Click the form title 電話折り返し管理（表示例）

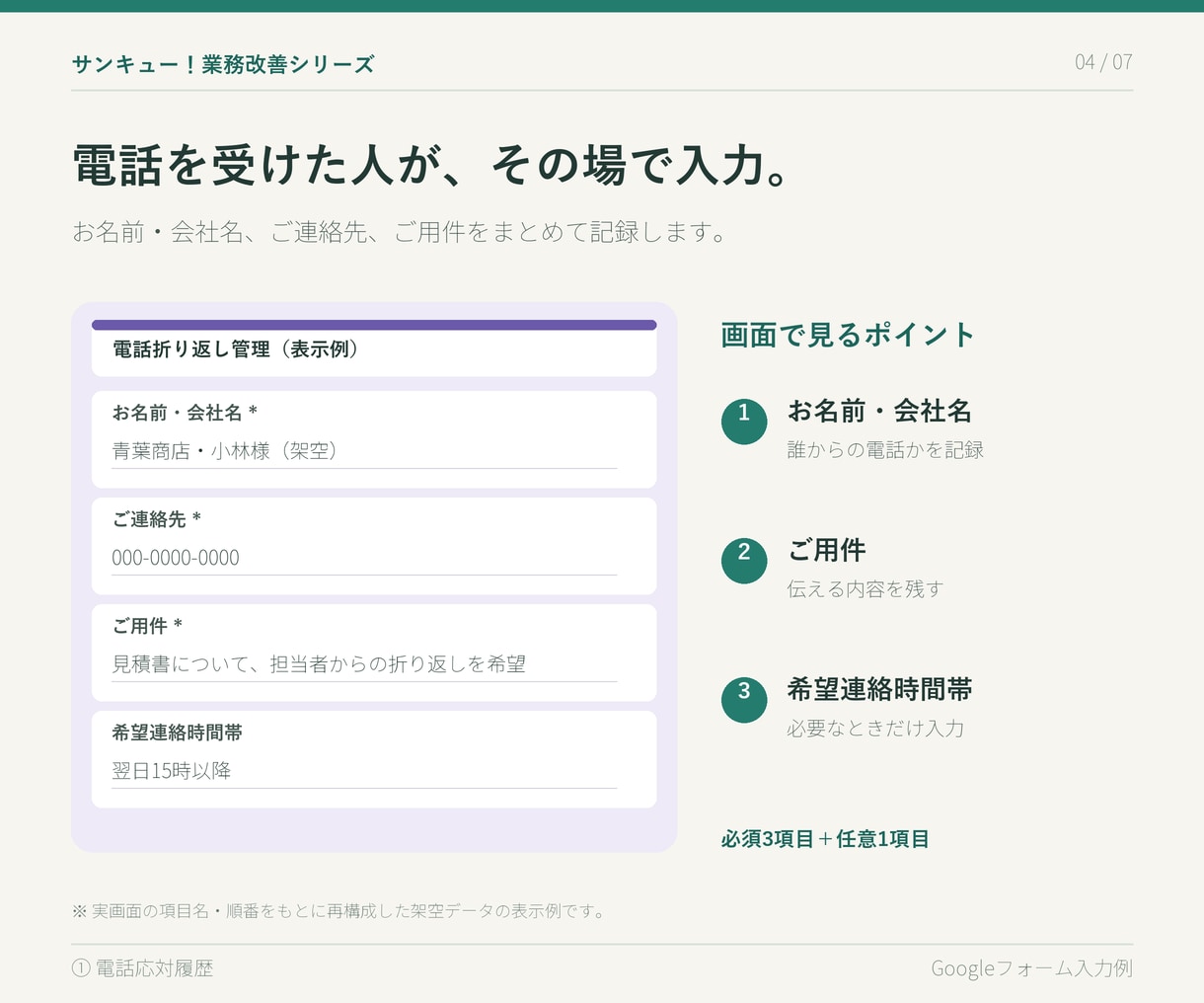coord(237,349)
